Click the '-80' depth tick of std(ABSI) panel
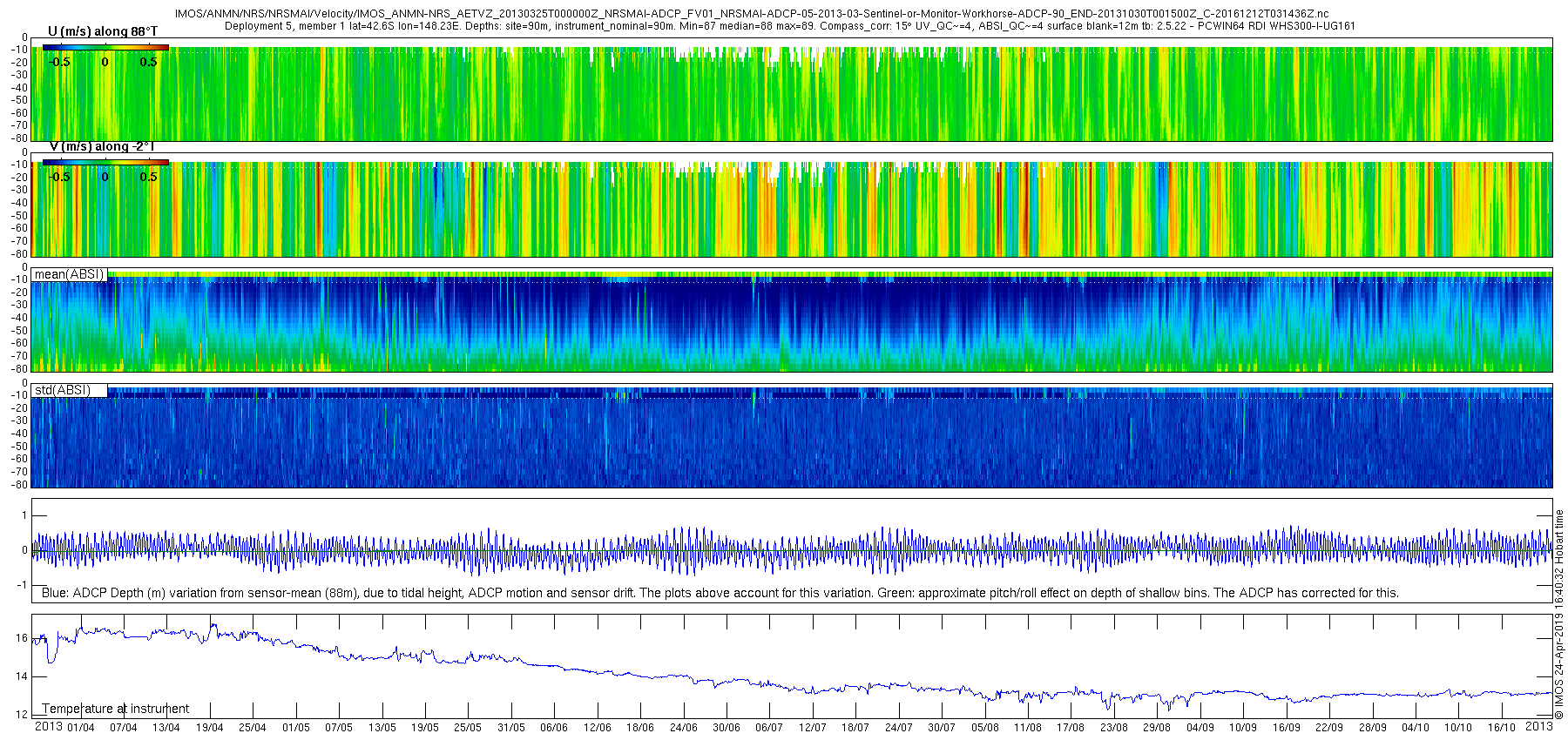Screen dimensions: 1568x740 pos(18,484)
